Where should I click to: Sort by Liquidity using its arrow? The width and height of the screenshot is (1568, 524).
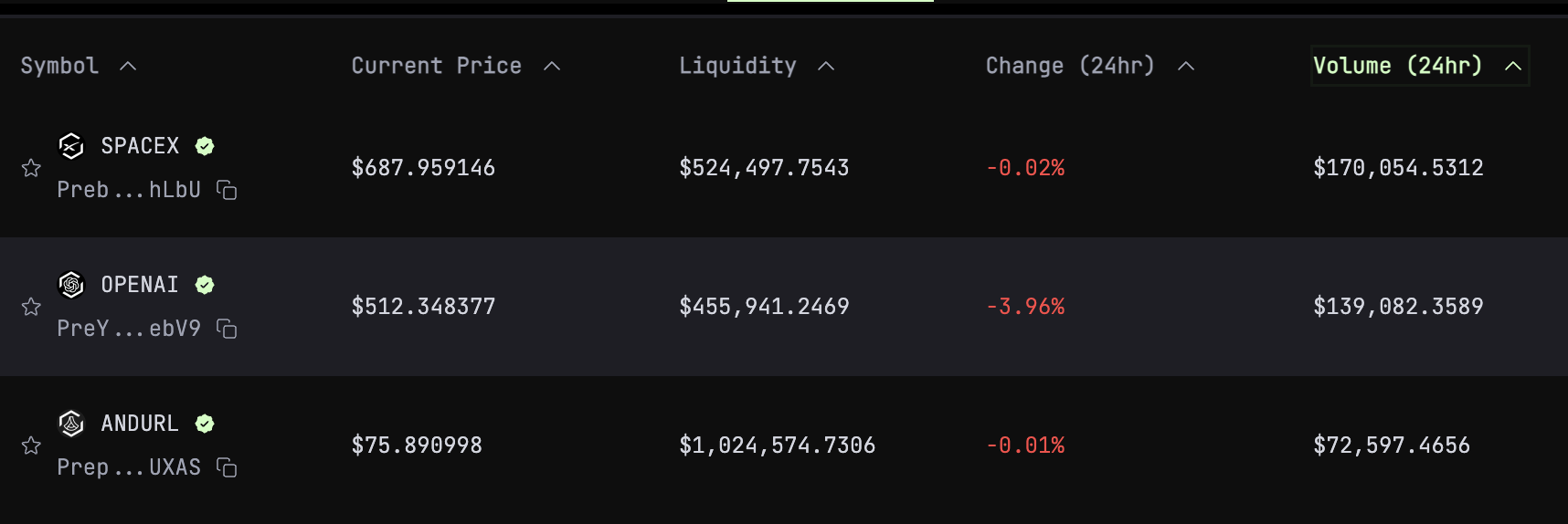coord(826,66)
